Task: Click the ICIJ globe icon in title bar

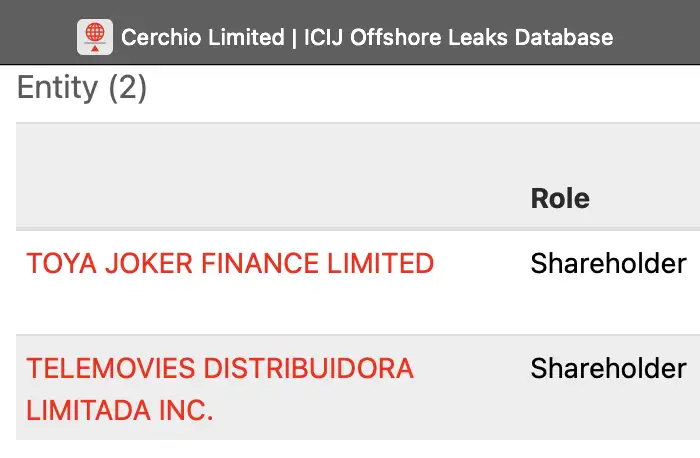Action: coord(94,37)
